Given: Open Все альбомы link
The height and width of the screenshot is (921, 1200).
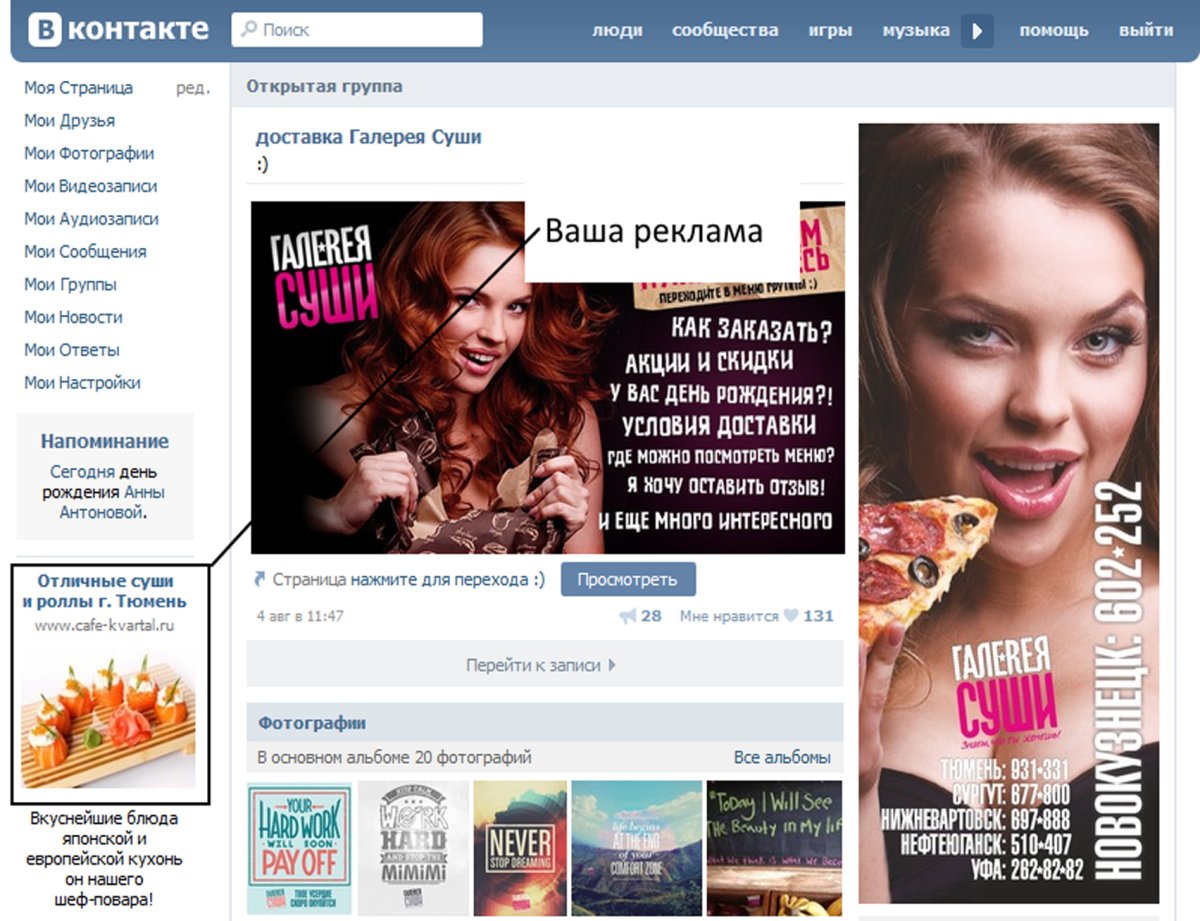Looking at the screenshot, I should [x=782, y=757].
